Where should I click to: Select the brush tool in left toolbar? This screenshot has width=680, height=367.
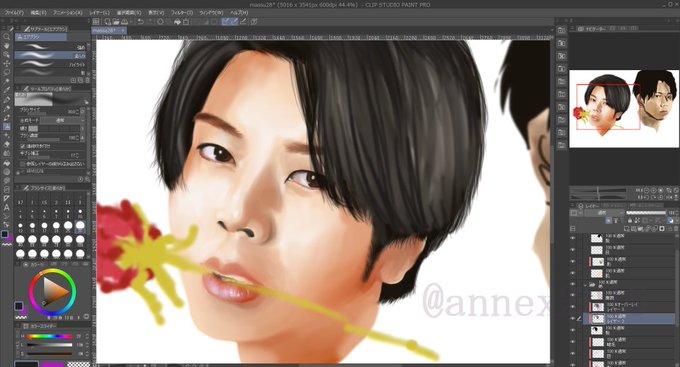point(7,118)
